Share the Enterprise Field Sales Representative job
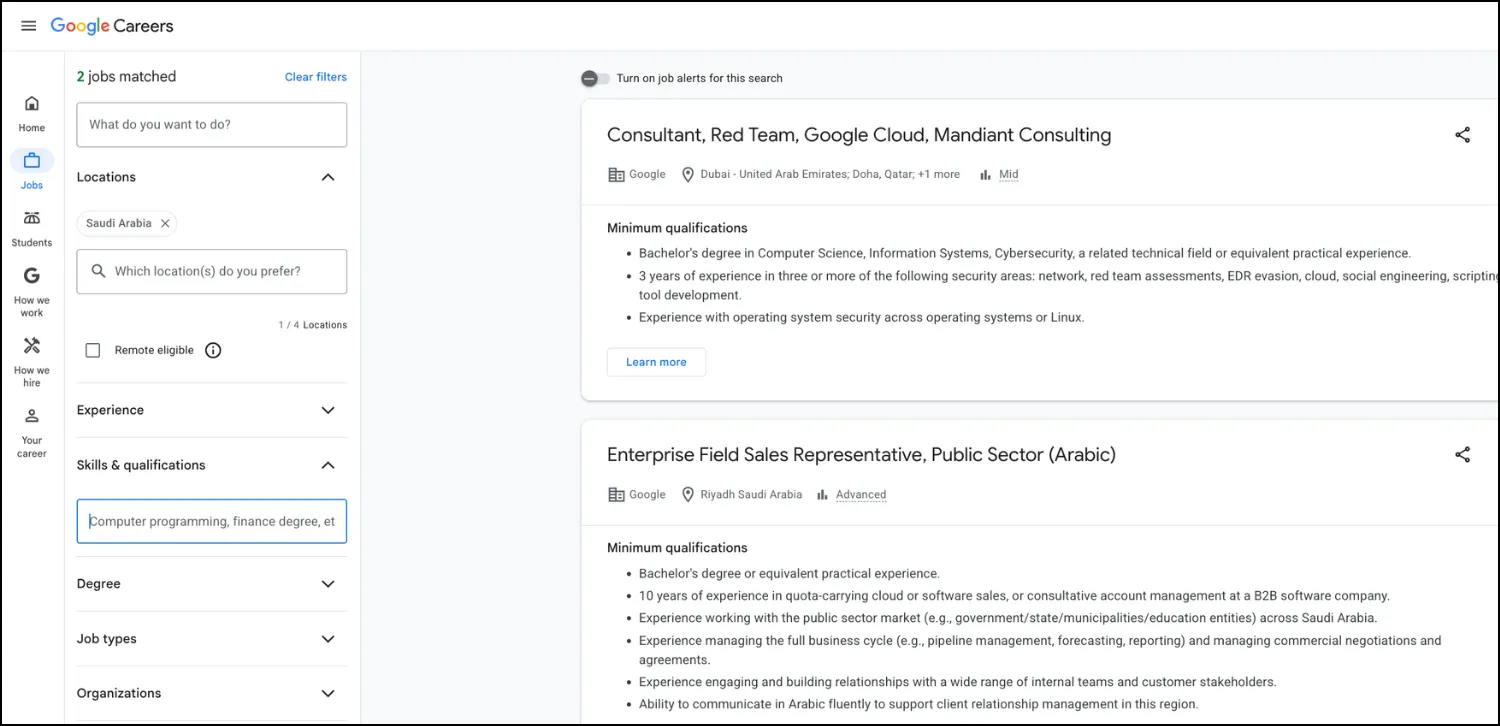Screen dimensions: 1500x726 pyautogui.click(x=1462, y=455)
